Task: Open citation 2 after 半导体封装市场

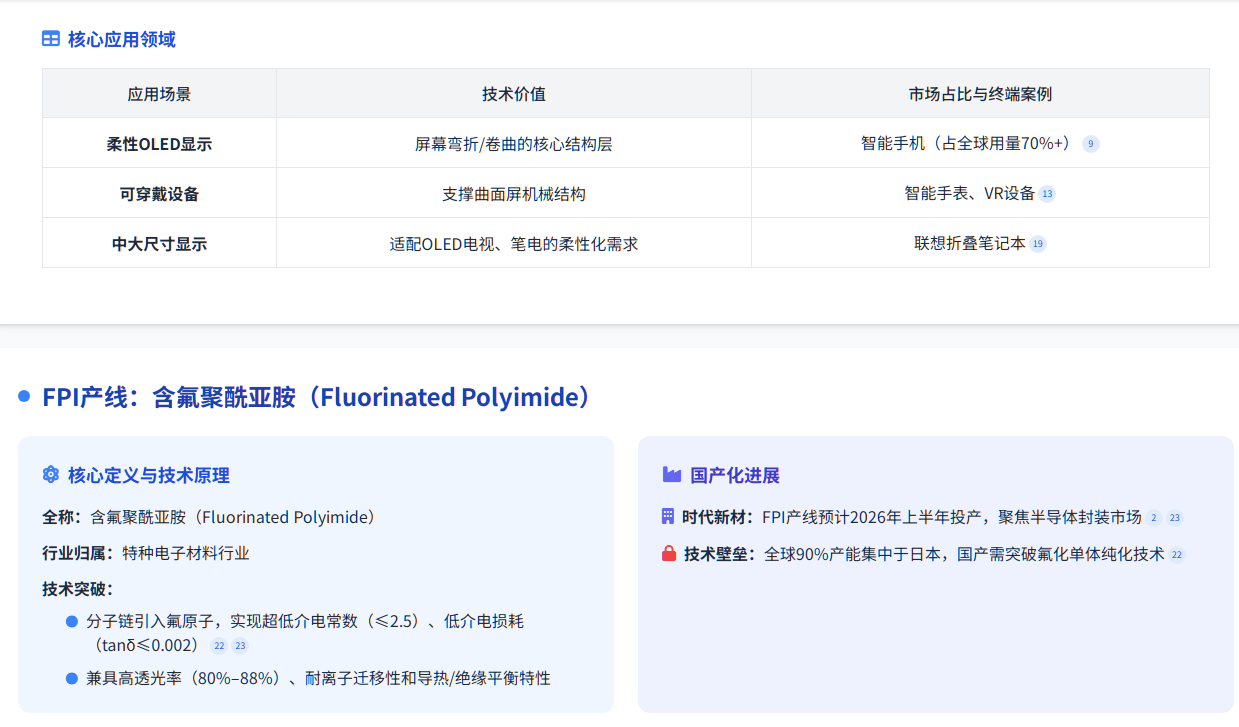Action: (x=1154, y=518)
